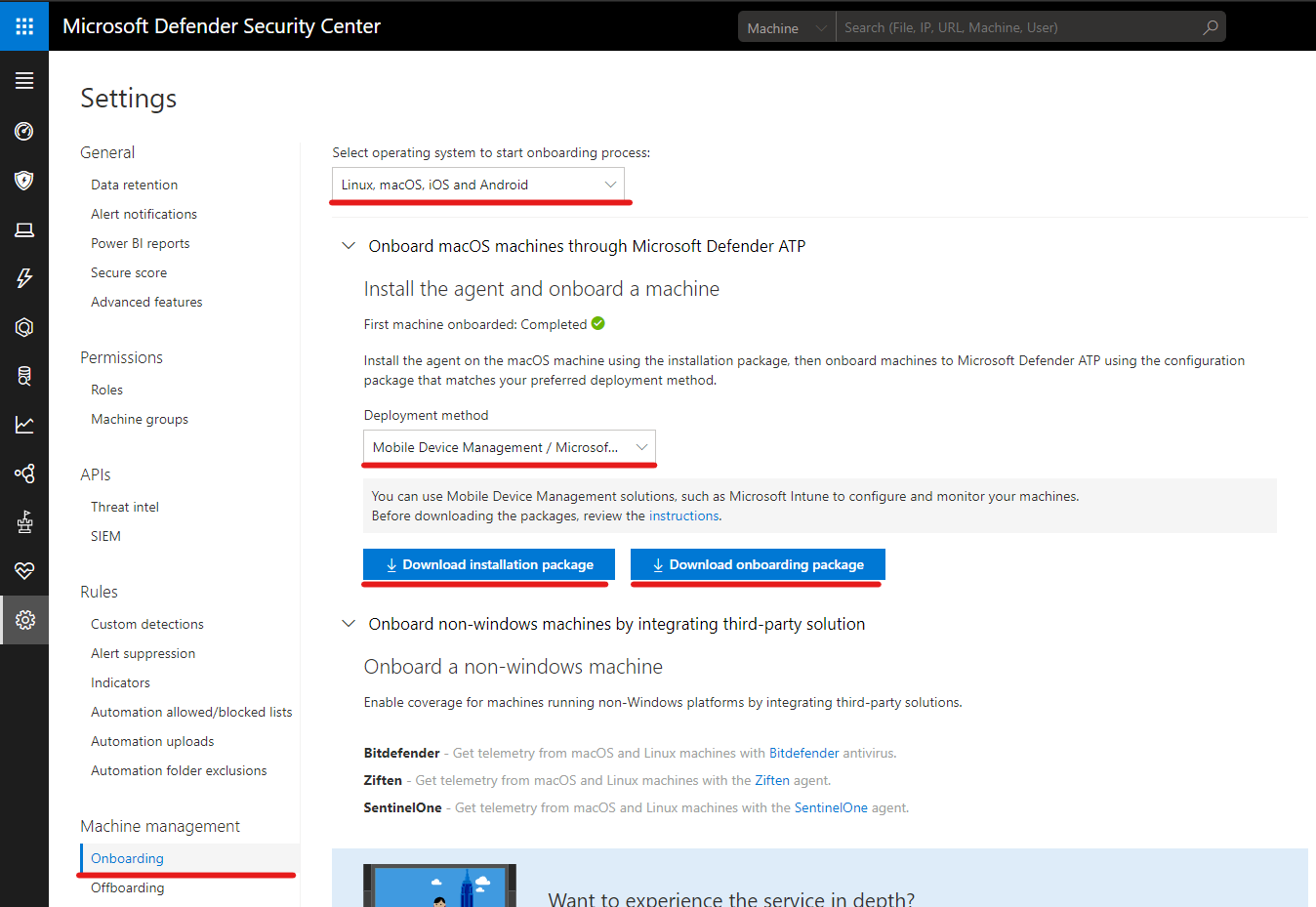Open Indicators rules
This screenshot has height=907, width=1316.
pos(121,682)
